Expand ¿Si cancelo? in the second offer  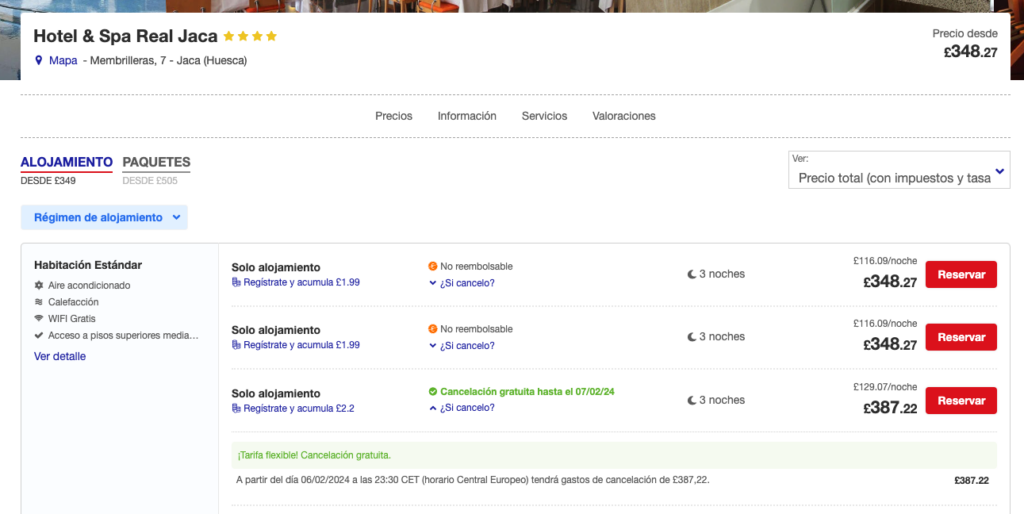pyautogui.click(x=462, y=345)
